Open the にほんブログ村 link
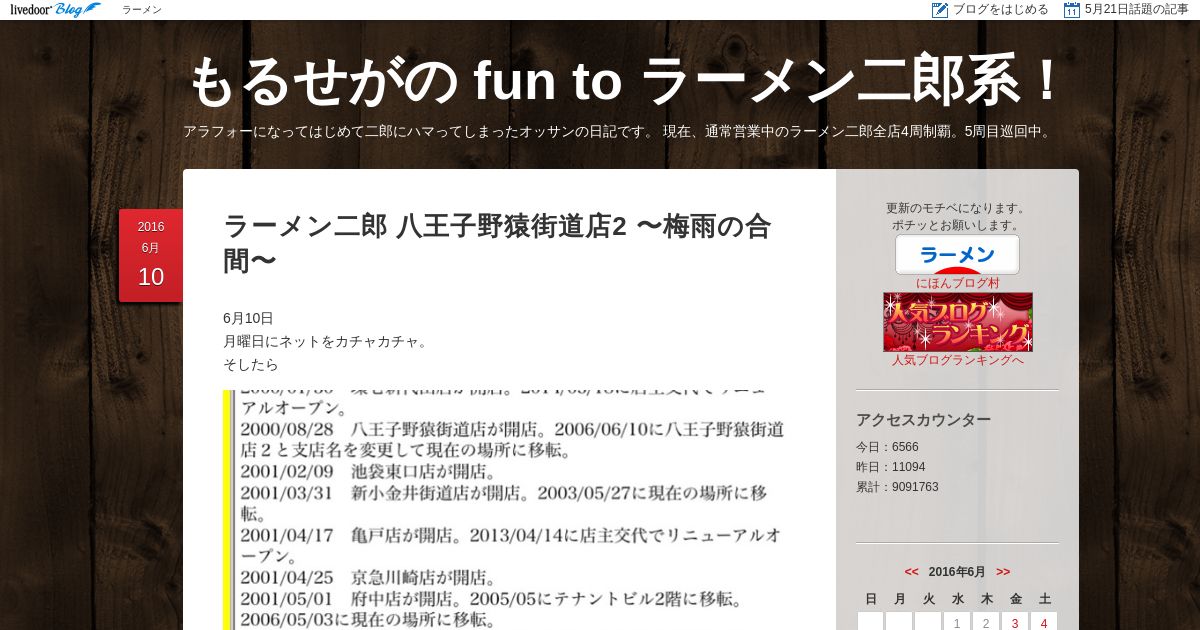Screen dimensions: 1200x630 (x=958, y=283)
